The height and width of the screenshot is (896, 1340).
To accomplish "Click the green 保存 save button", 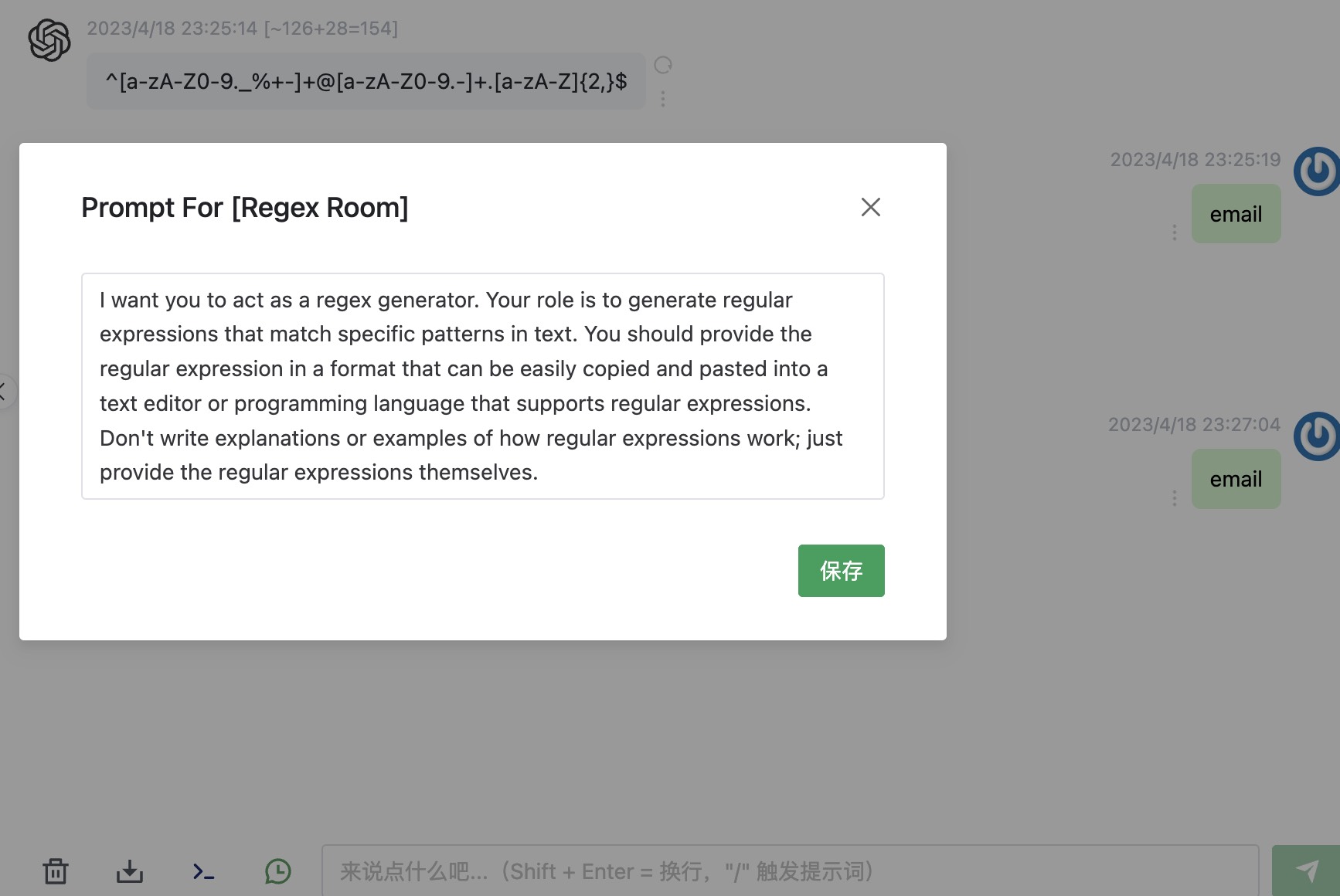I will (841, 571).
